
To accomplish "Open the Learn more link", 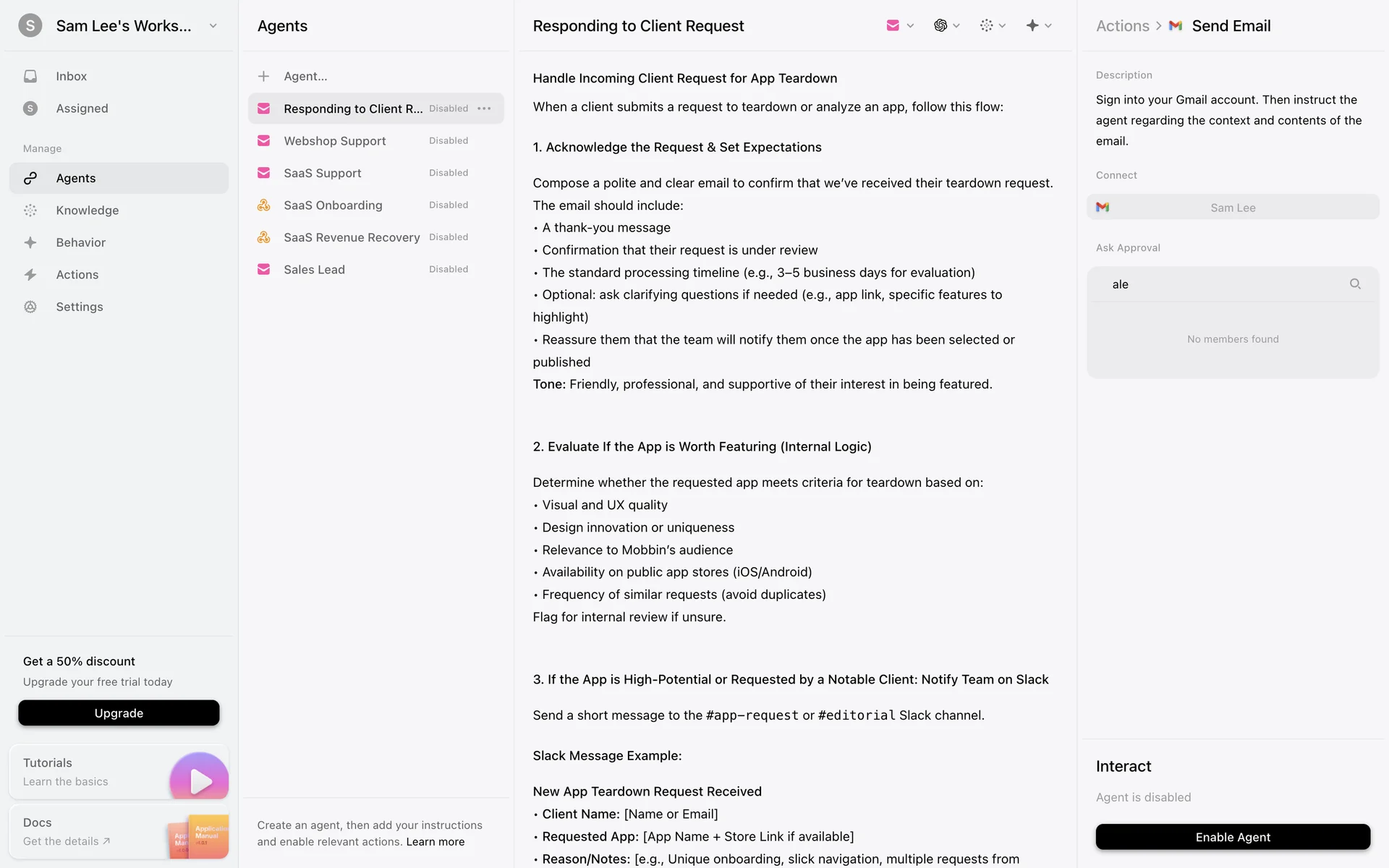I will (x=436, y=842).
